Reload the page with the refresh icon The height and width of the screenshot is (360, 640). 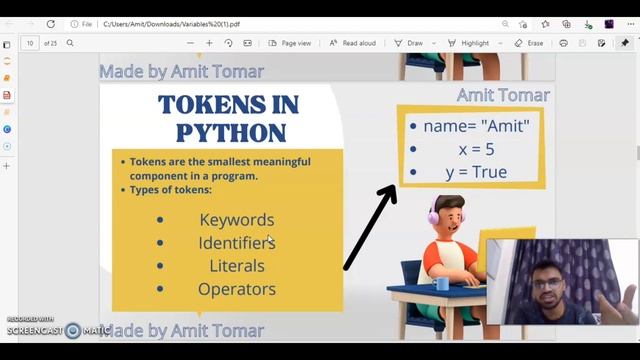point(51,24)
